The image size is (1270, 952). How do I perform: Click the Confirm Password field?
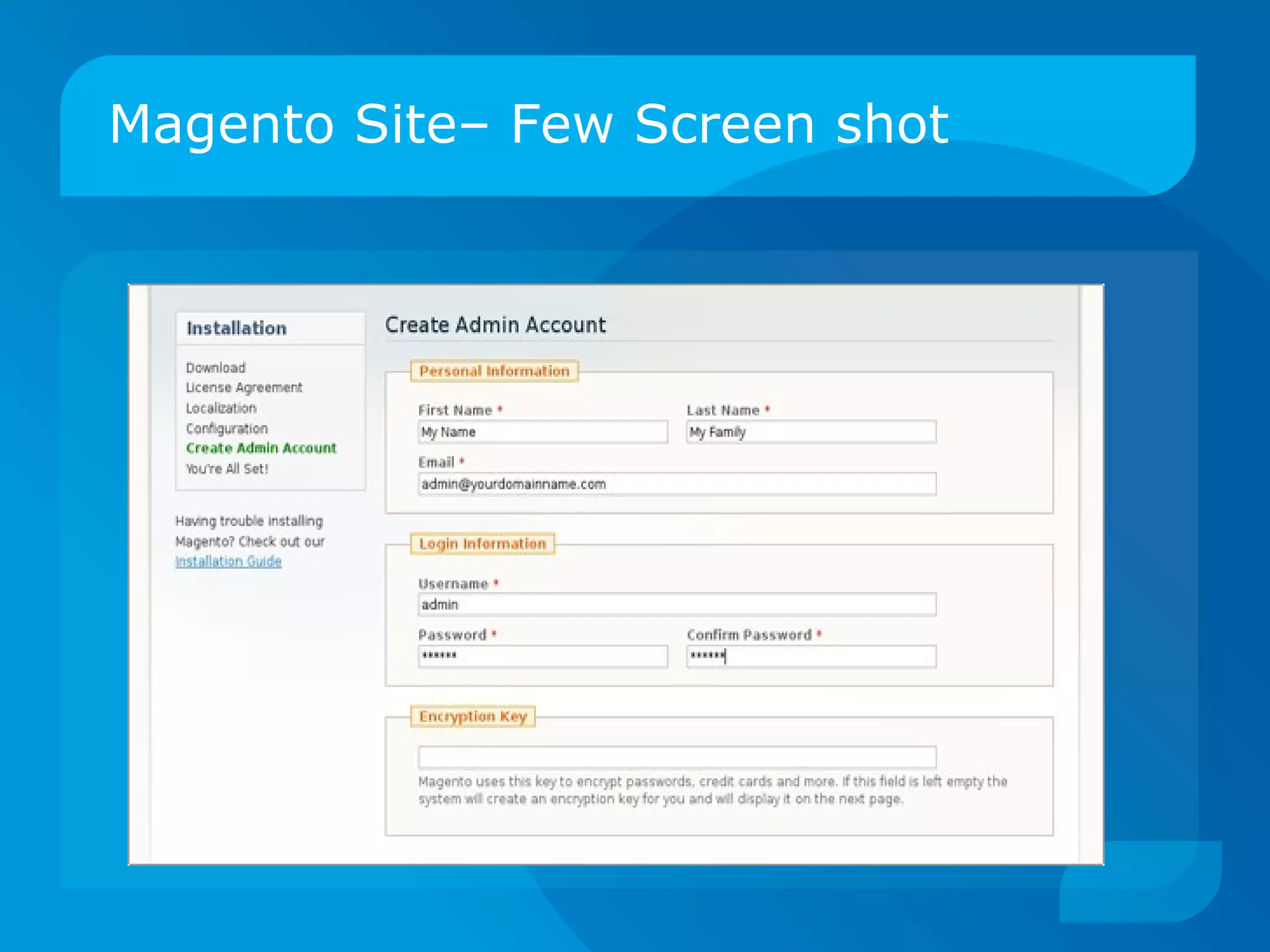pyautogui.click(x=811, y=656)
